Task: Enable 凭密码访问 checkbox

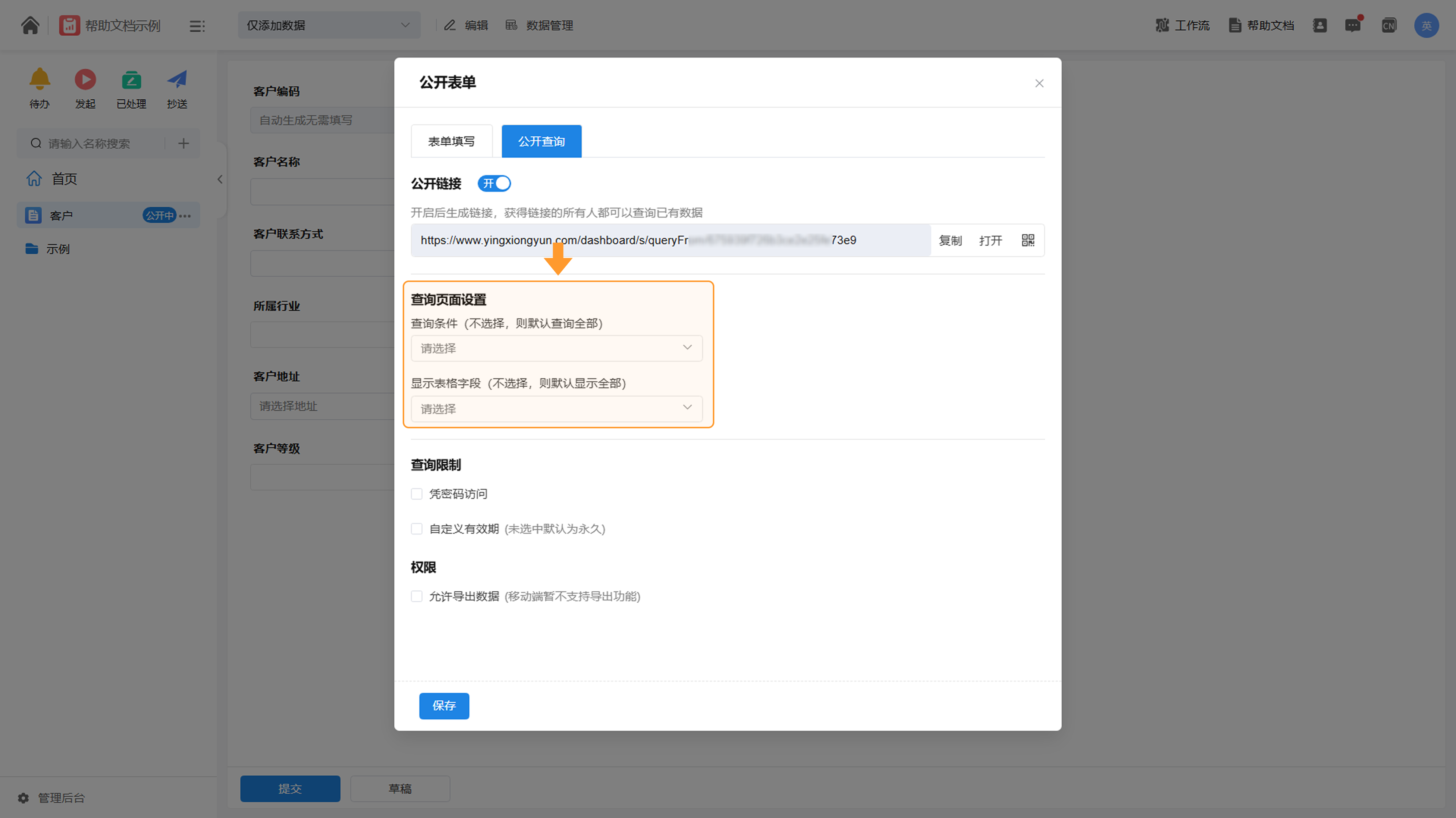Action: (x=417, y=494)
